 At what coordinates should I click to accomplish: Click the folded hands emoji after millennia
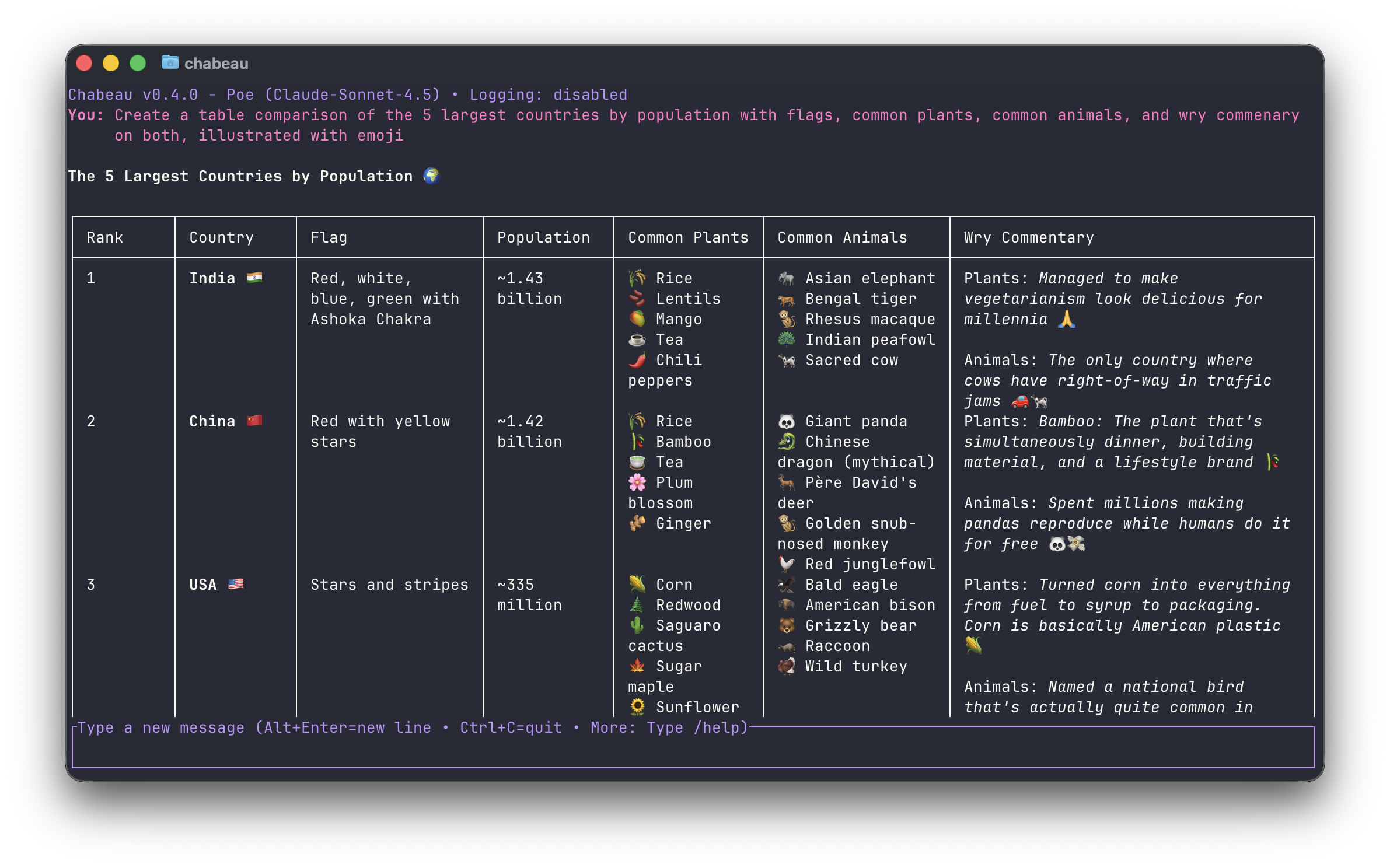tap(1067, 319)
